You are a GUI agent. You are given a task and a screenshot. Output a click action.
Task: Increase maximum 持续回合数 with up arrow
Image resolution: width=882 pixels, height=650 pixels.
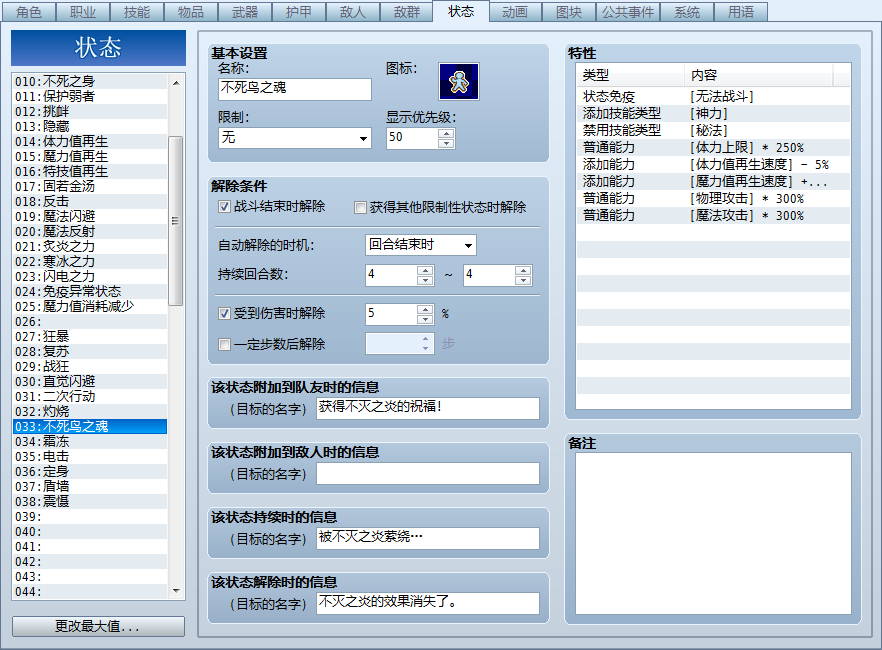pos(523,270)
